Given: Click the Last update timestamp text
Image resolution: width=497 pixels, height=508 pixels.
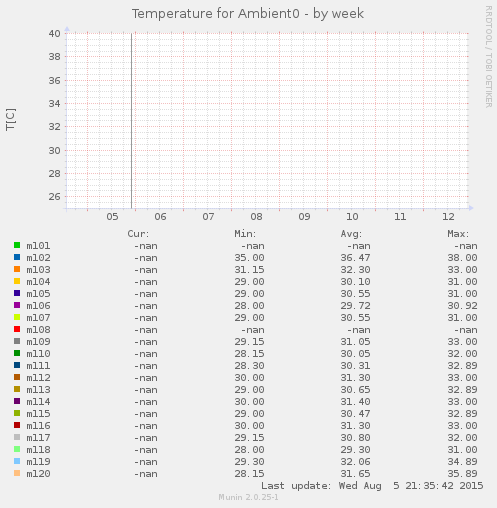Looking at the screenshot, I should pos(372,486).
